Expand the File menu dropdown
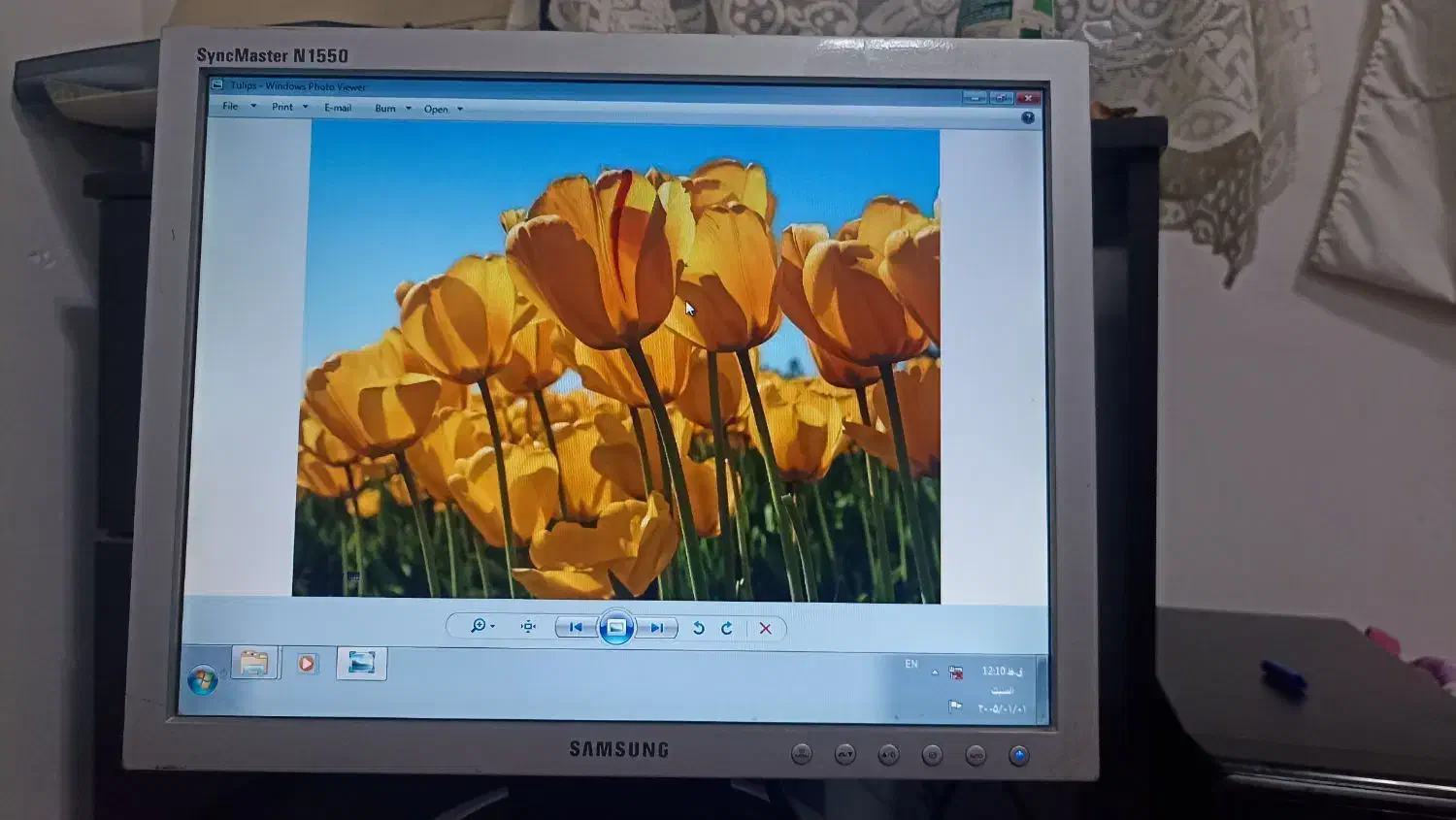1456x820 pixels. (238, 106)
